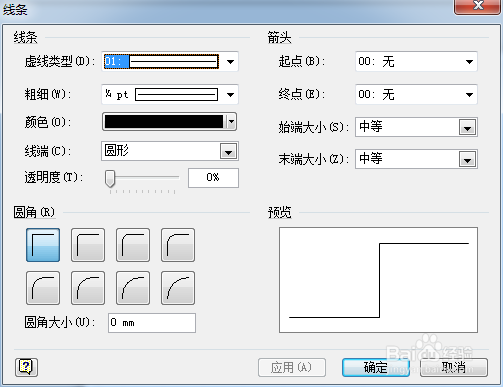This screenshot has height=387, width=503.
Task: Click the 取消 Cancel button
Action: (454, 368)
